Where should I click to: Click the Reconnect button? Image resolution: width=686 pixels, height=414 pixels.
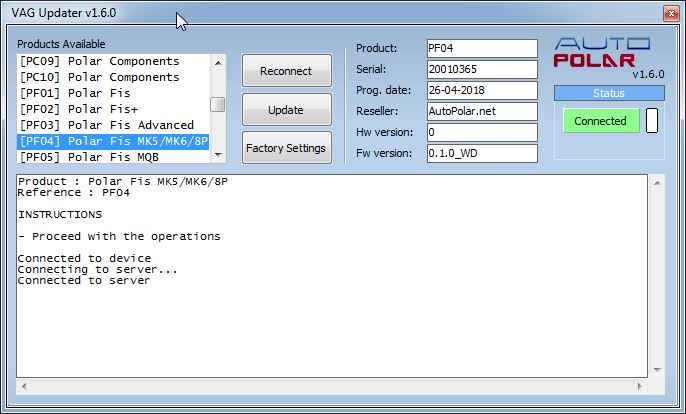click(287, 70)
